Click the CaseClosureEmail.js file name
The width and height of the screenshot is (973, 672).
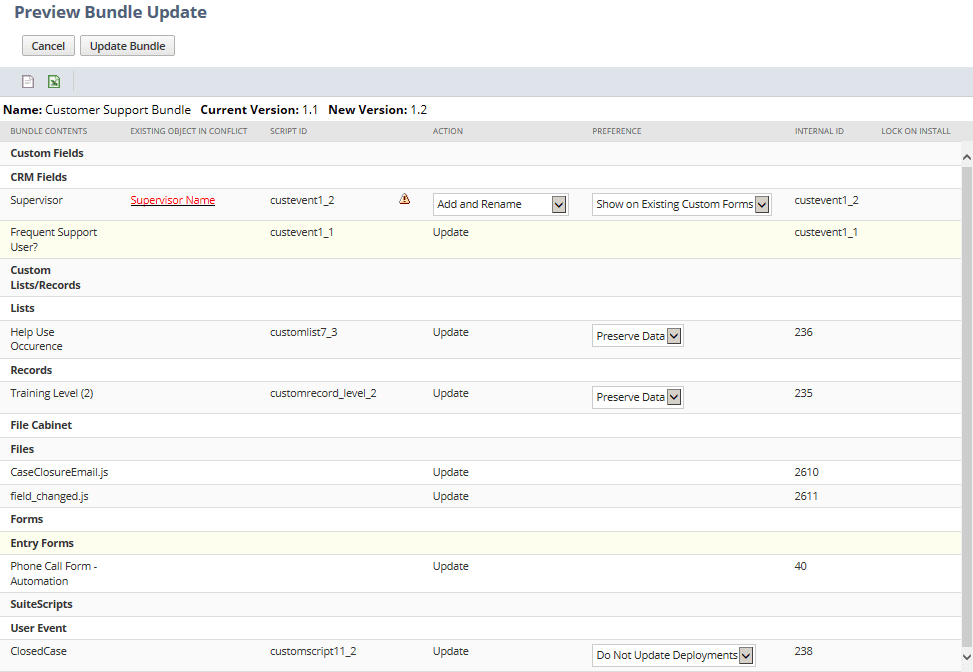(x=59, y=472)
